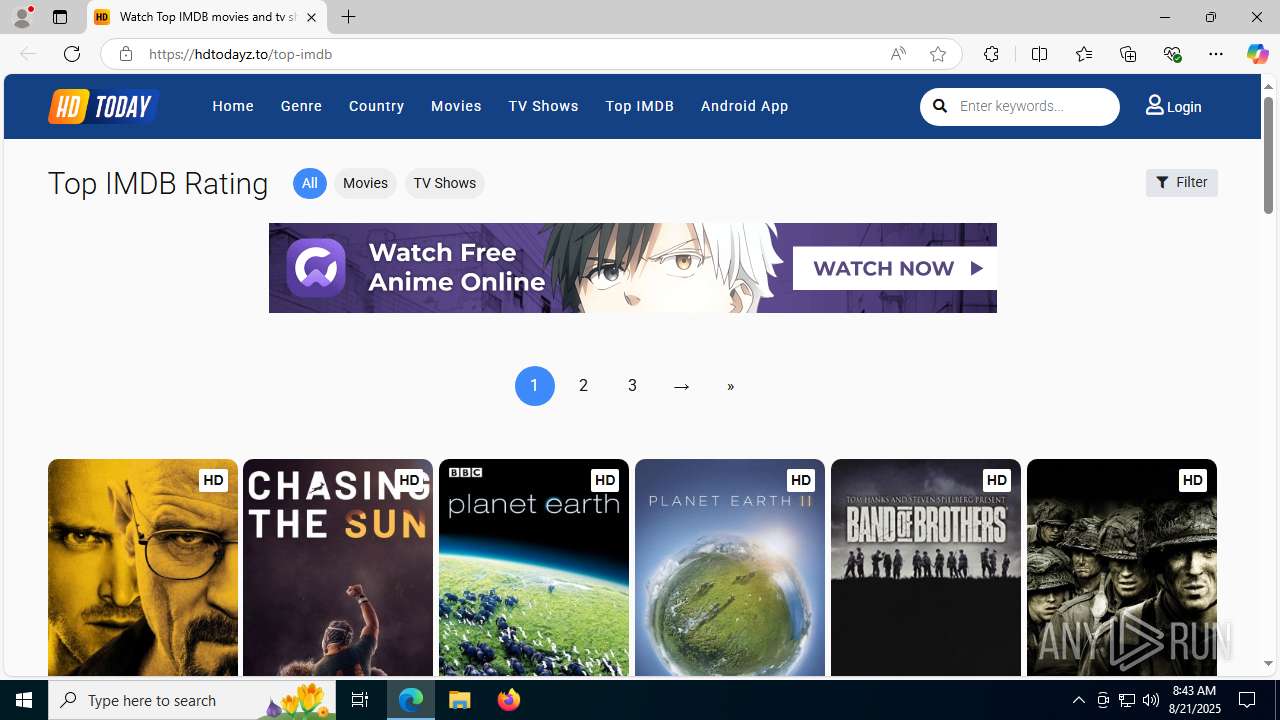Toggle Split screen view
Image resolution: width=1280 pixels, height=720 pixels.
pos(1039,54)
